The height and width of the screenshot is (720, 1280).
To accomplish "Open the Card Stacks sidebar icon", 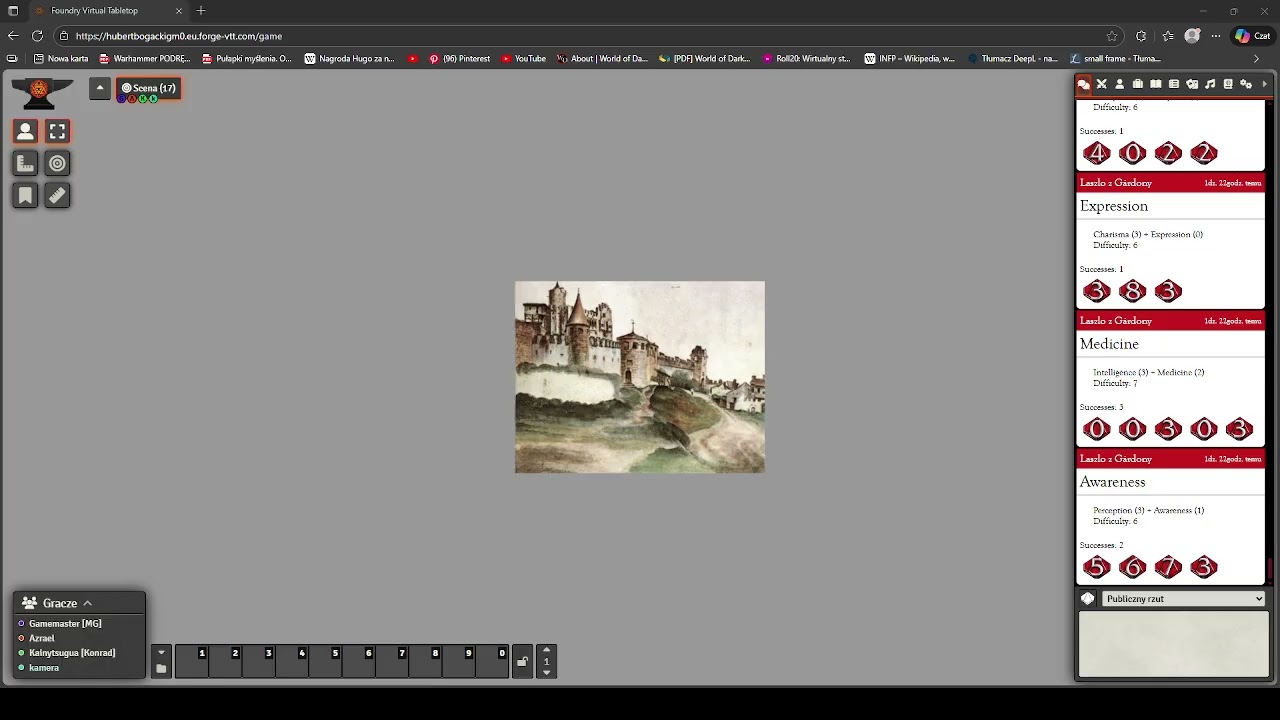I will click(1192, 84).
